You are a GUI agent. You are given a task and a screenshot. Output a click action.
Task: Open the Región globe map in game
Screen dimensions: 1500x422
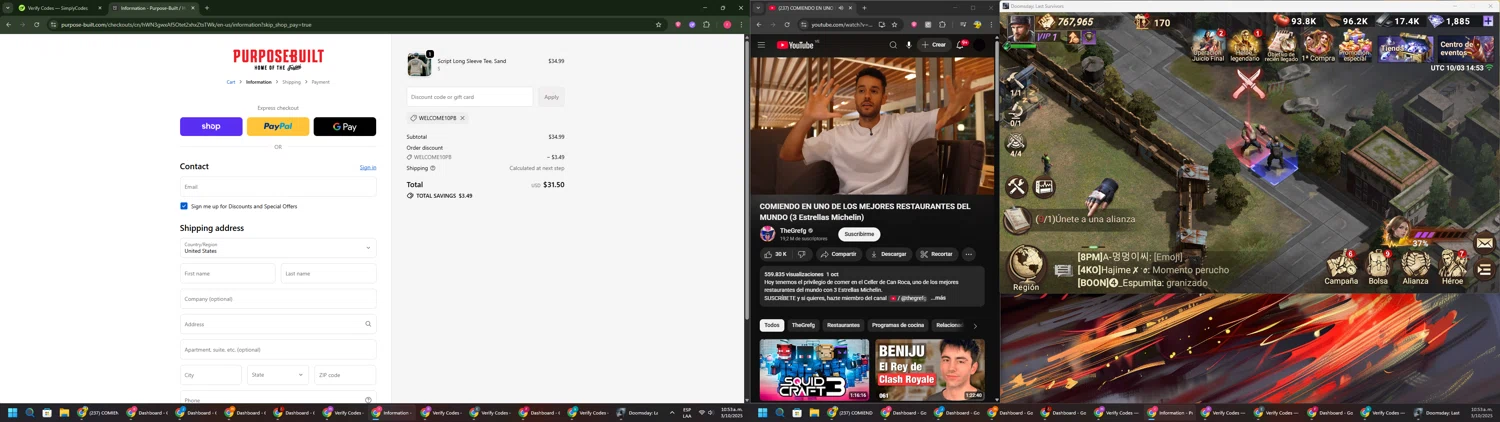click(x=1026, y=267)
